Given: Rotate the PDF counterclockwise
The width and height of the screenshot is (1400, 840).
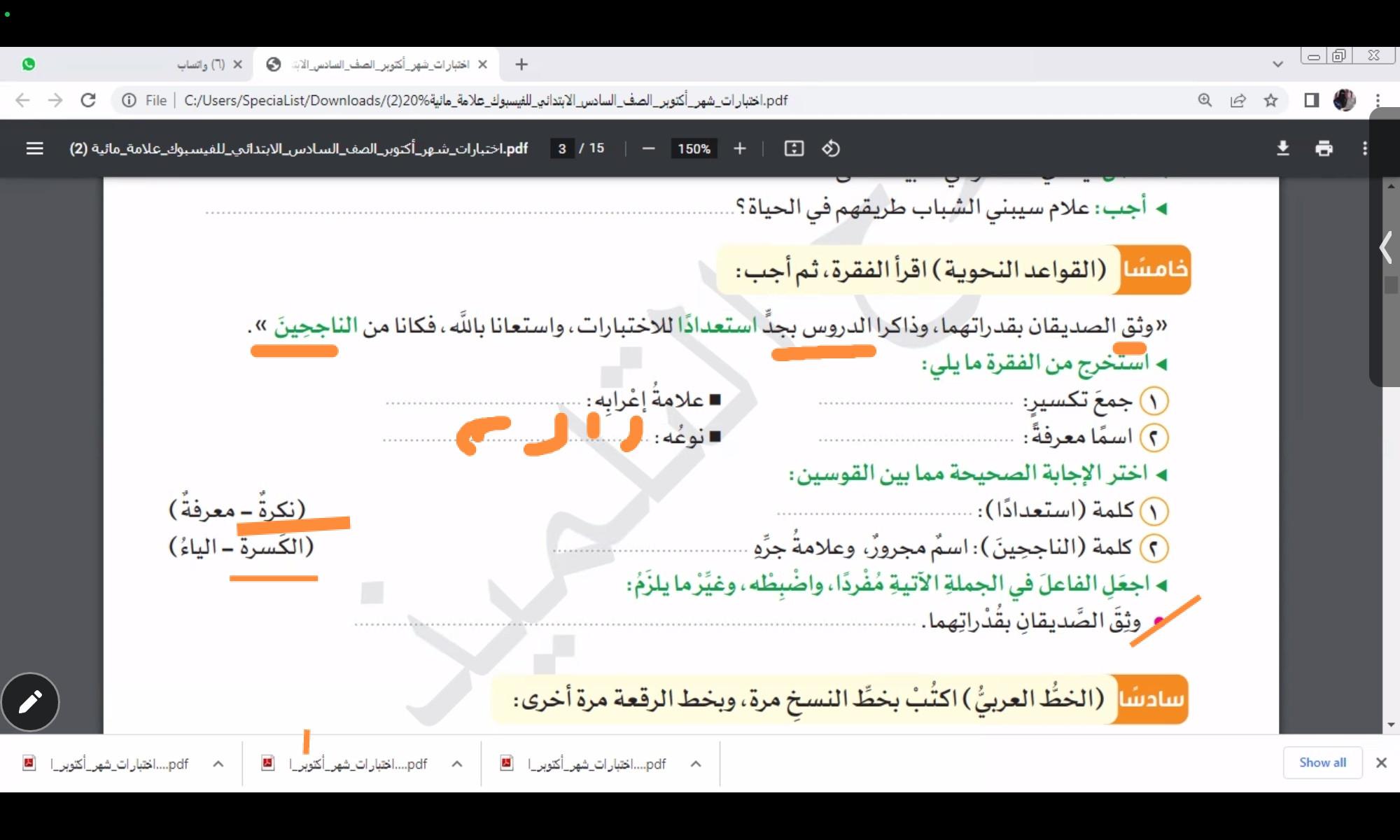Looking at the screenshot, I should pos(831,148).
